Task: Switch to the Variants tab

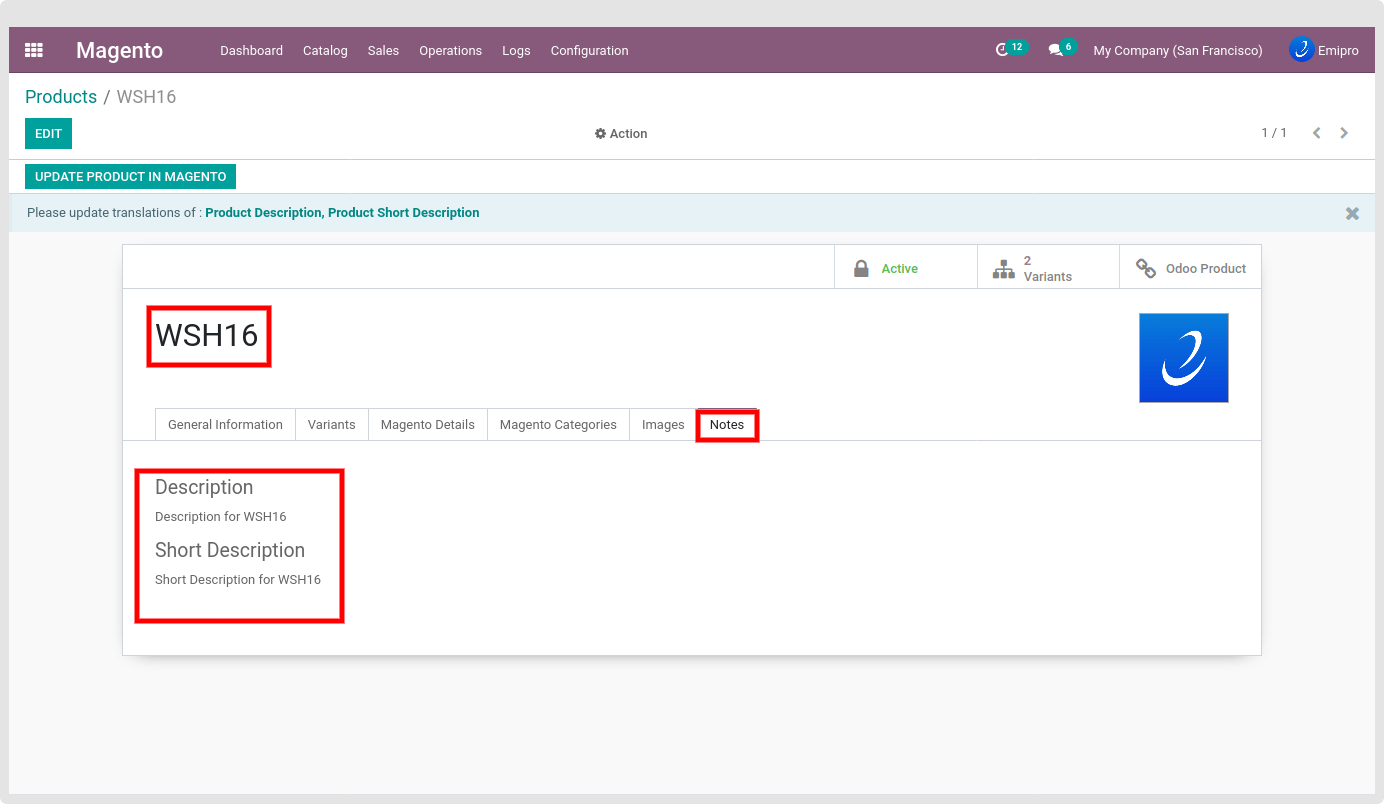Action: [x=332, y=424]
